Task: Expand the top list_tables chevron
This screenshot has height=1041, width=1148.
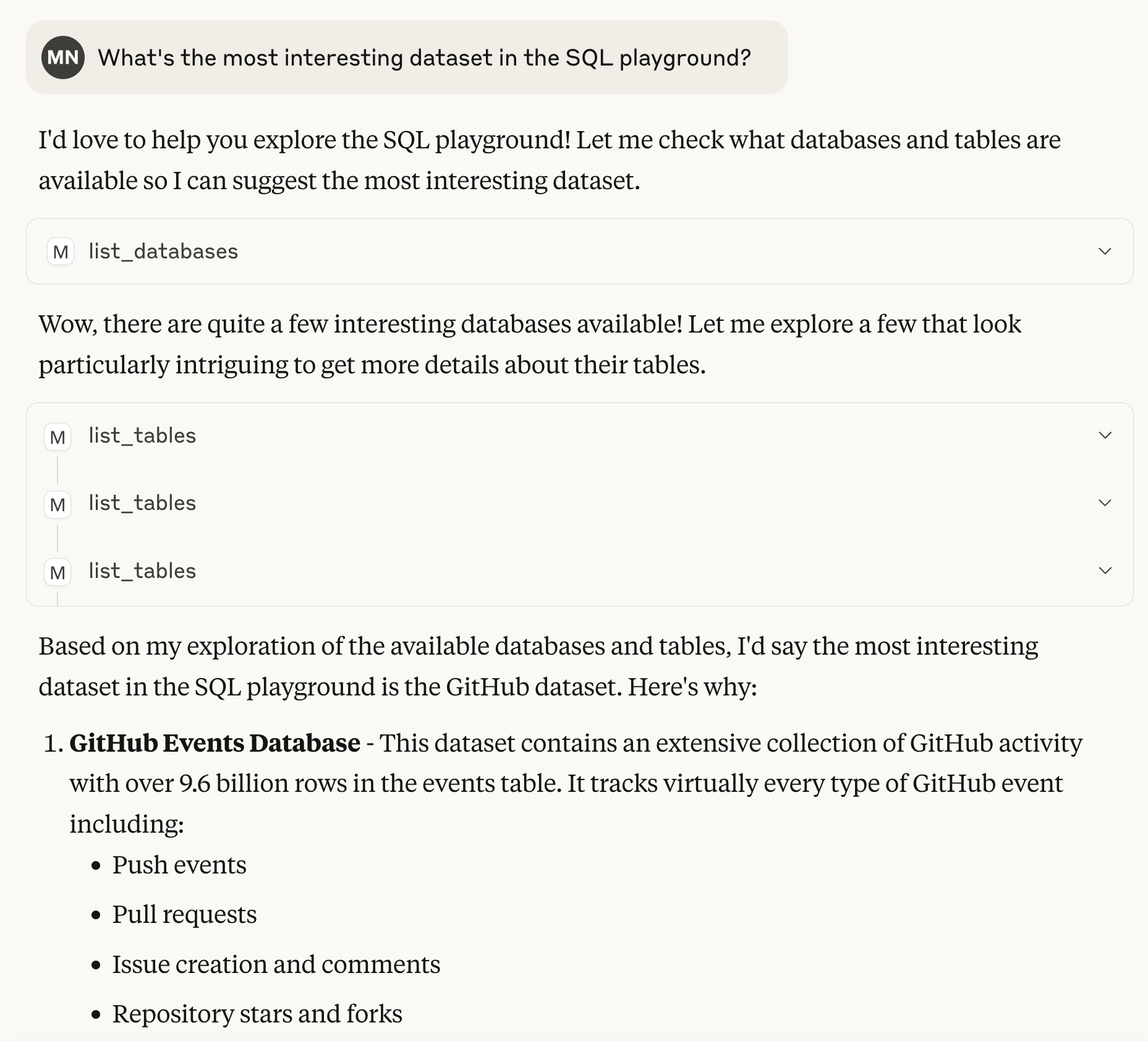Action: point(1105,435)
